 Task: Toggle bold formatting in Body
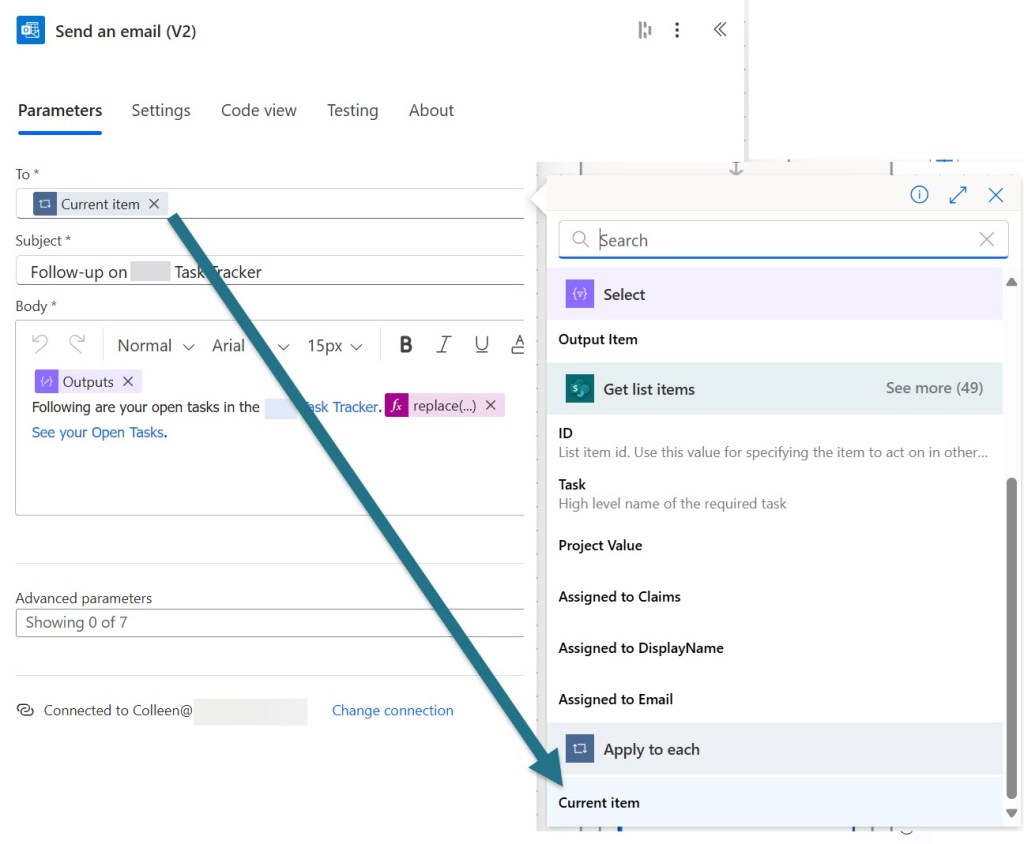click(406, 345)
